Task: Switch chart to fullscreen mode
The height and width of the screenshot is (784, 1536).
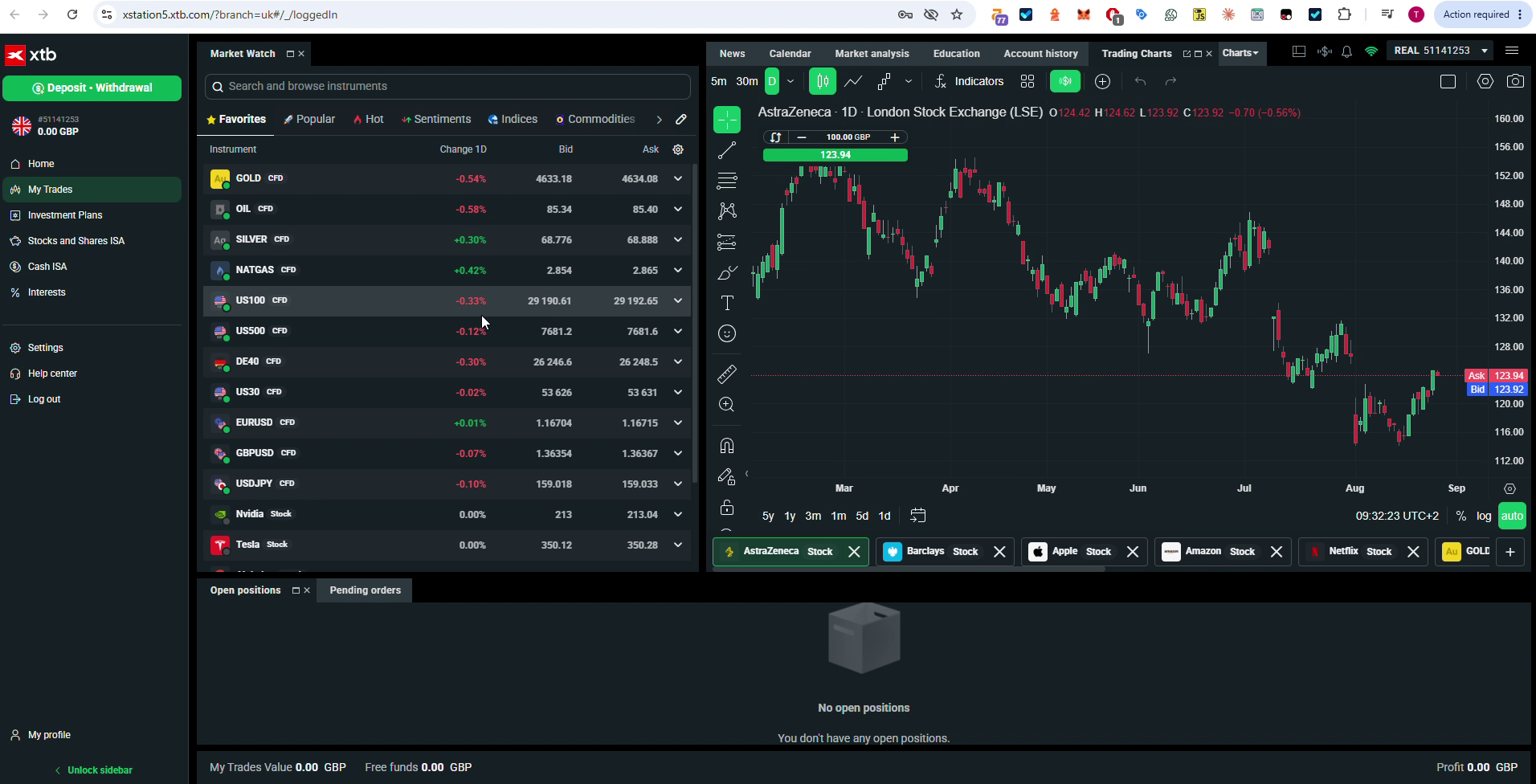Action: pos(1448,81)
